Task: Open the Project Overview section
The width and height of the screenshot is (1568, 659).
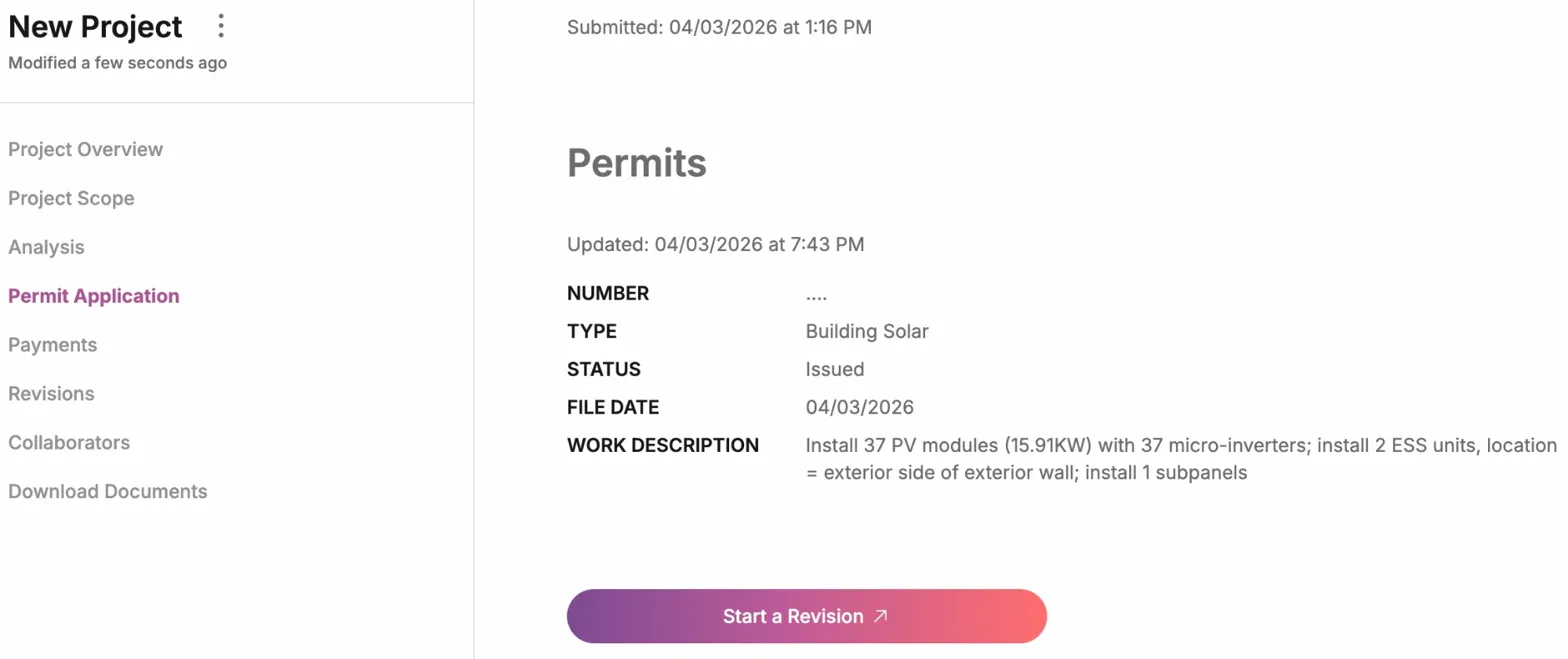Action: point(85,148)
